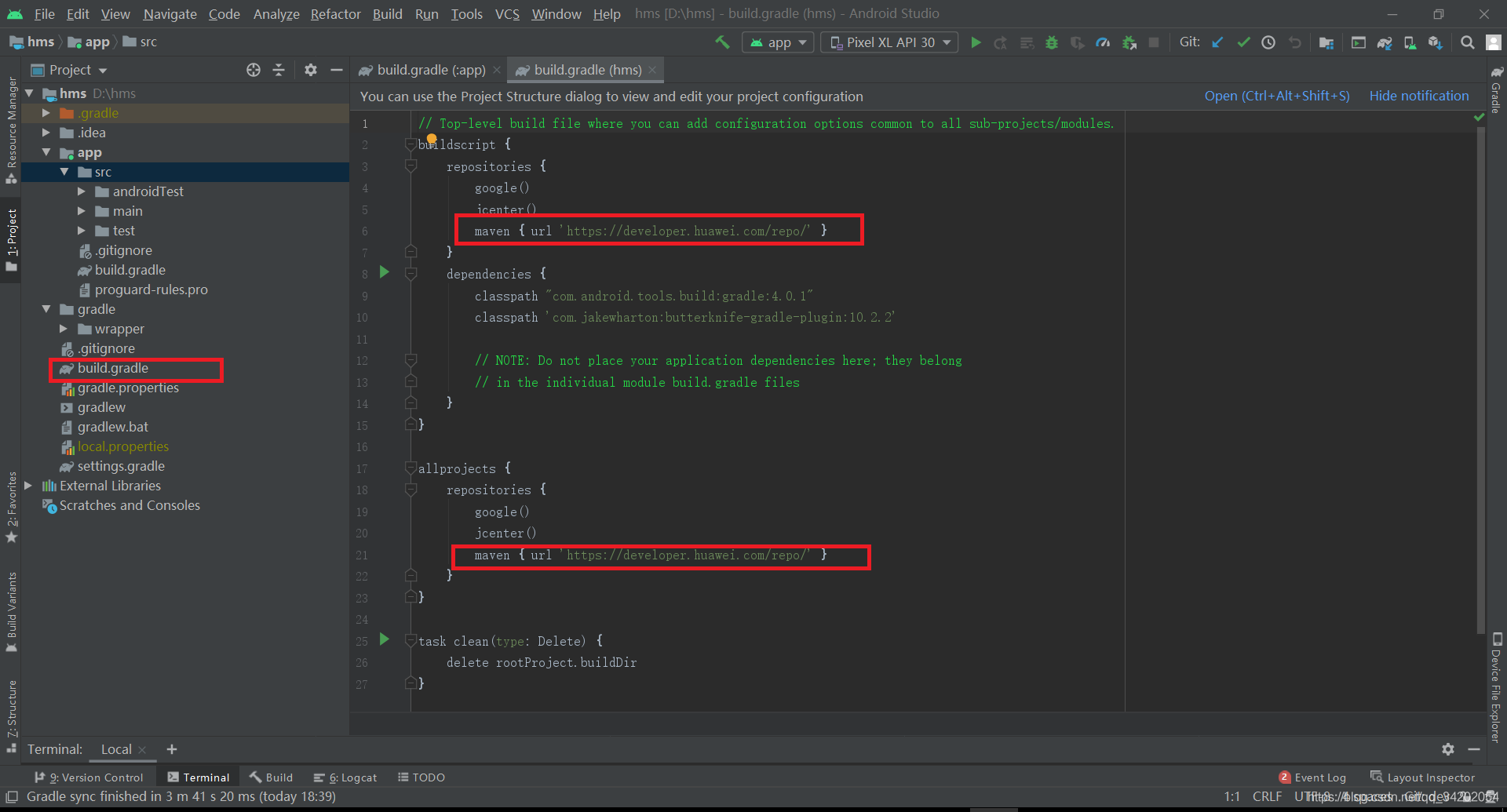Viewport: 1507px width, 812px height.
Task: Toggle the Build Variants tool window
Action: click(x=11, y=612)
